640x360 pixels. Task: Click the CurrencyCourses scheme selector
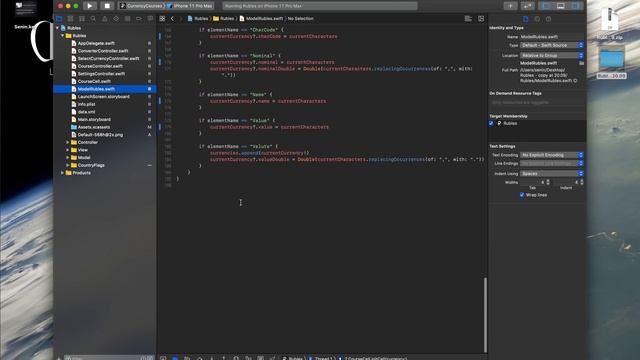141,6
